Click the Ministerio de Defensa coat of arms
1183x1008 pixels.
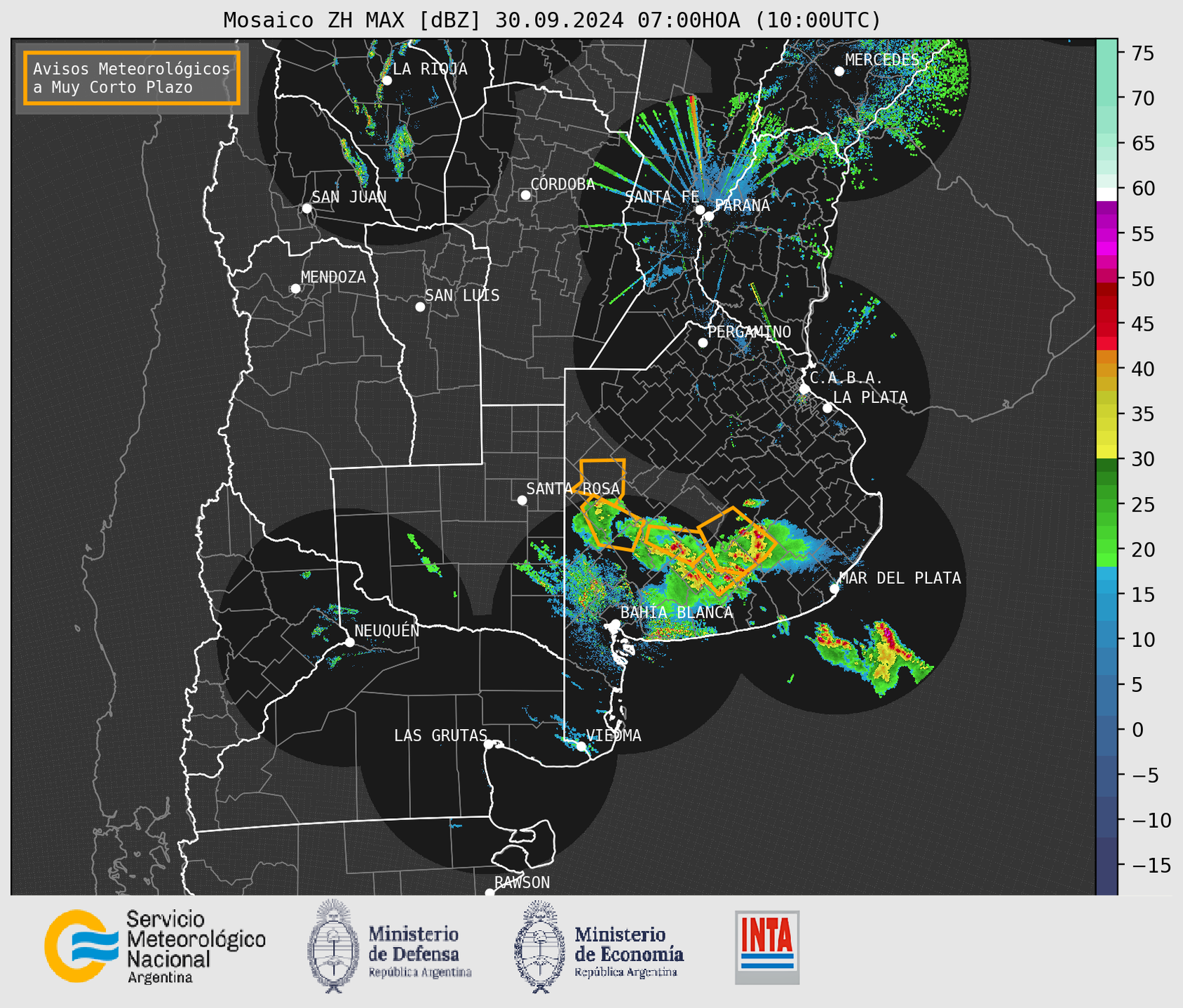[334, 946]
